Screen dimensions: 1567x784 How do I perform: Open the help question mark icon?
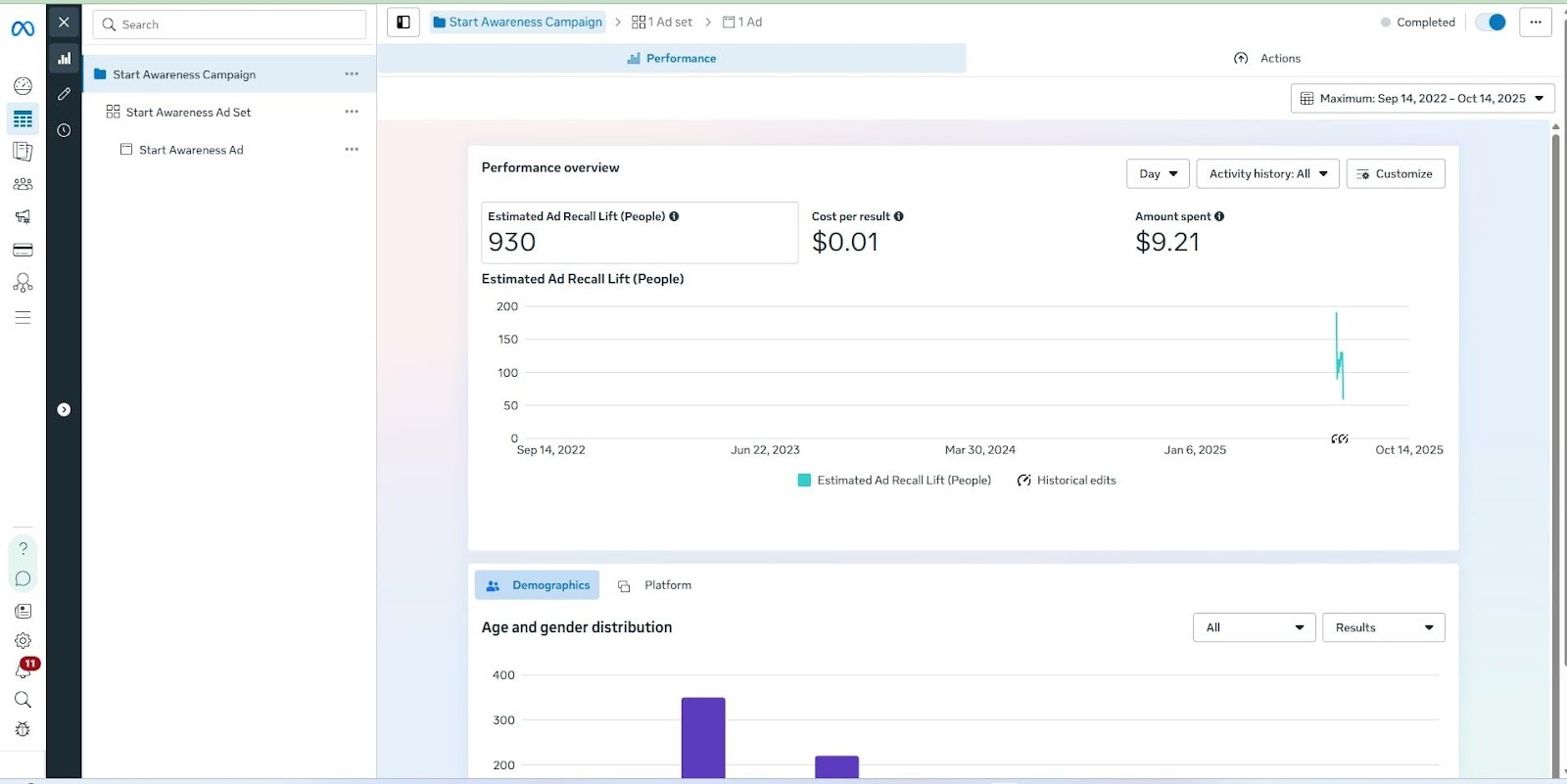[23, 548]
